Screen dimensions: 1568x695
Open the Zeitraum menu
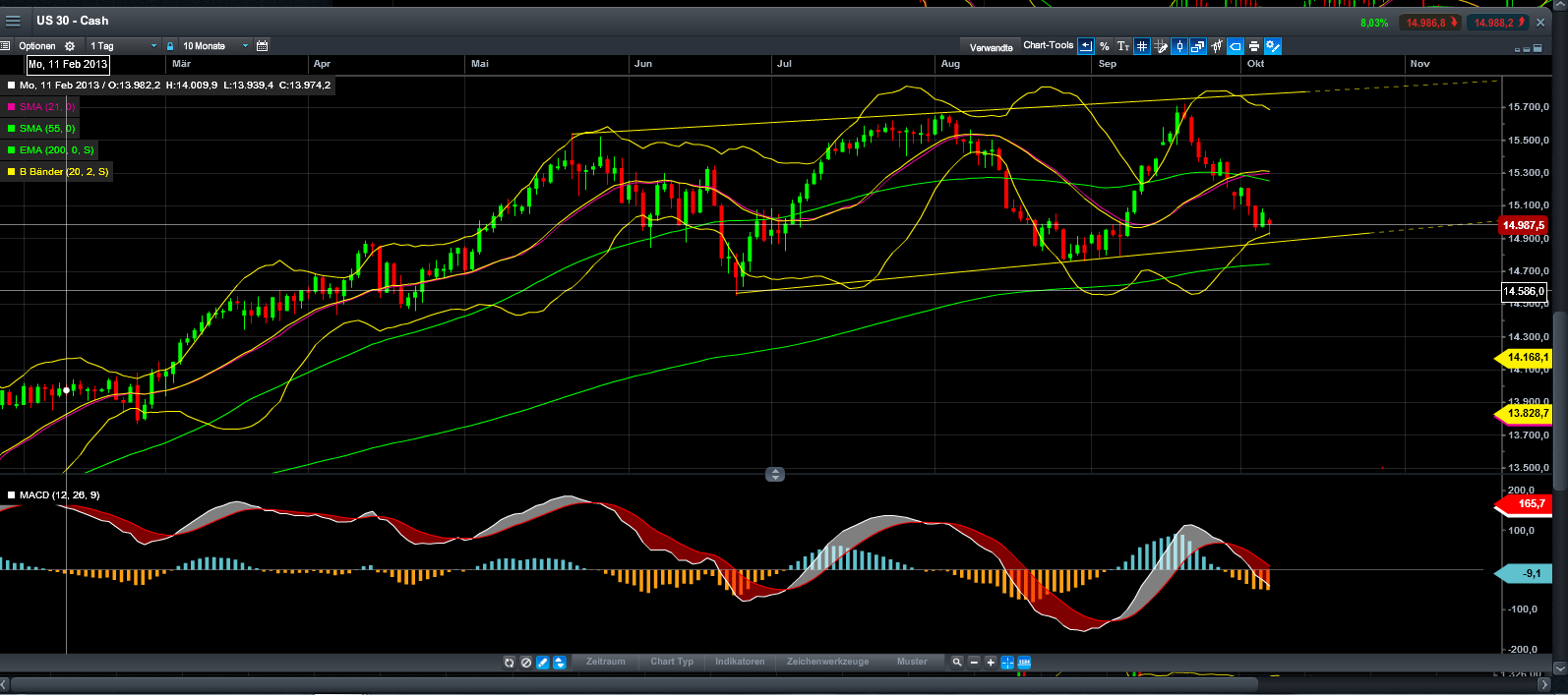(606, 662)
